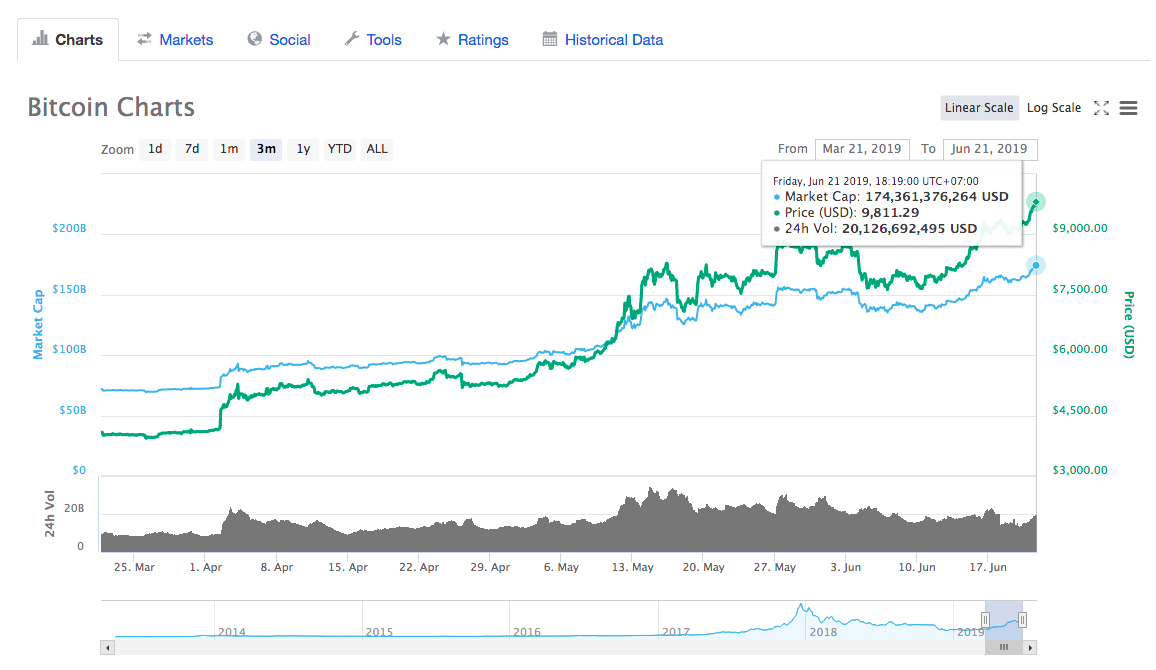Open the Ratings tab

coord(473,40)
